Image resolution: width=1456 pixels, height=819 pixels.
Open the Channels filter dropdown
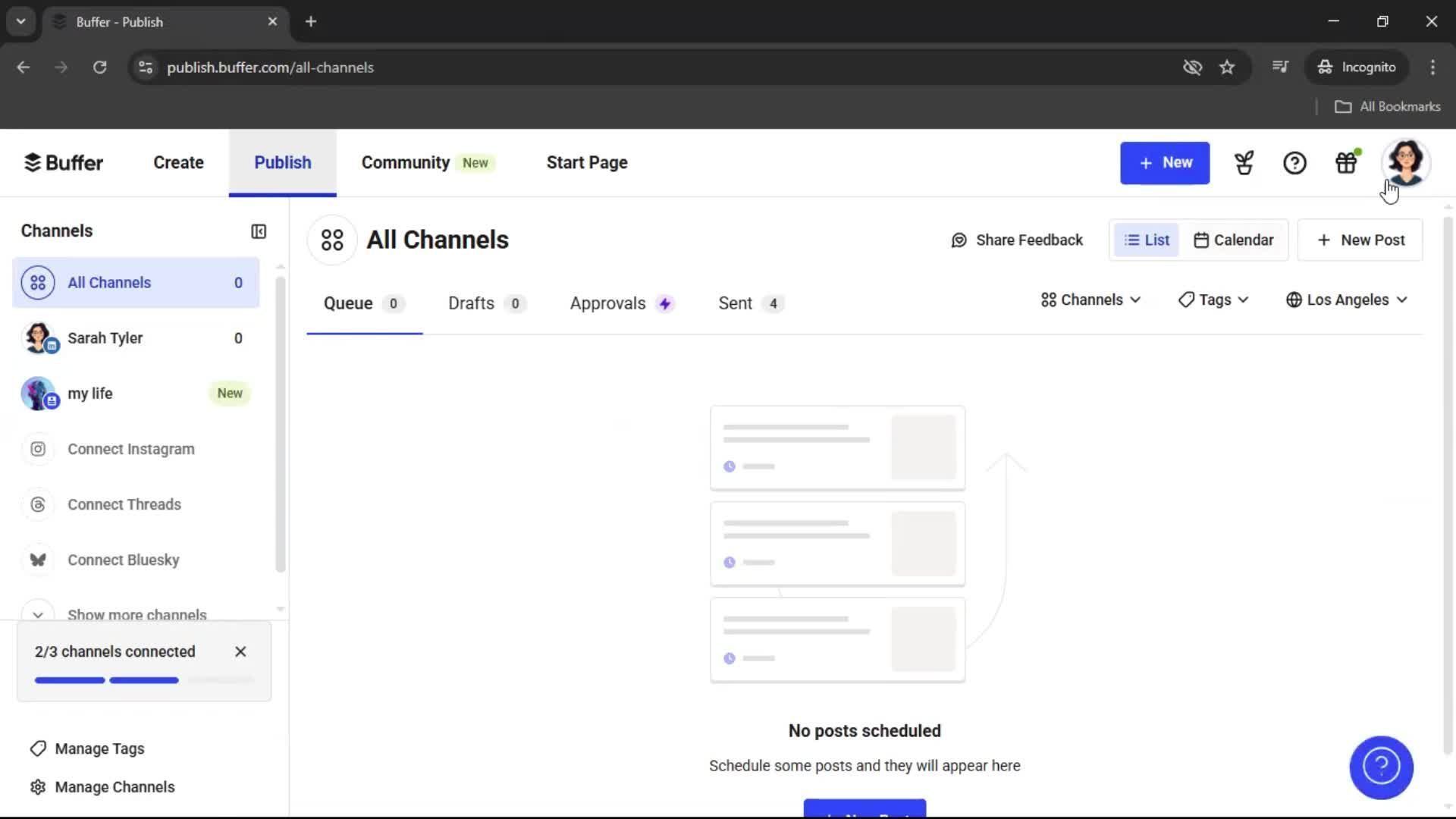coord(1090,300)
